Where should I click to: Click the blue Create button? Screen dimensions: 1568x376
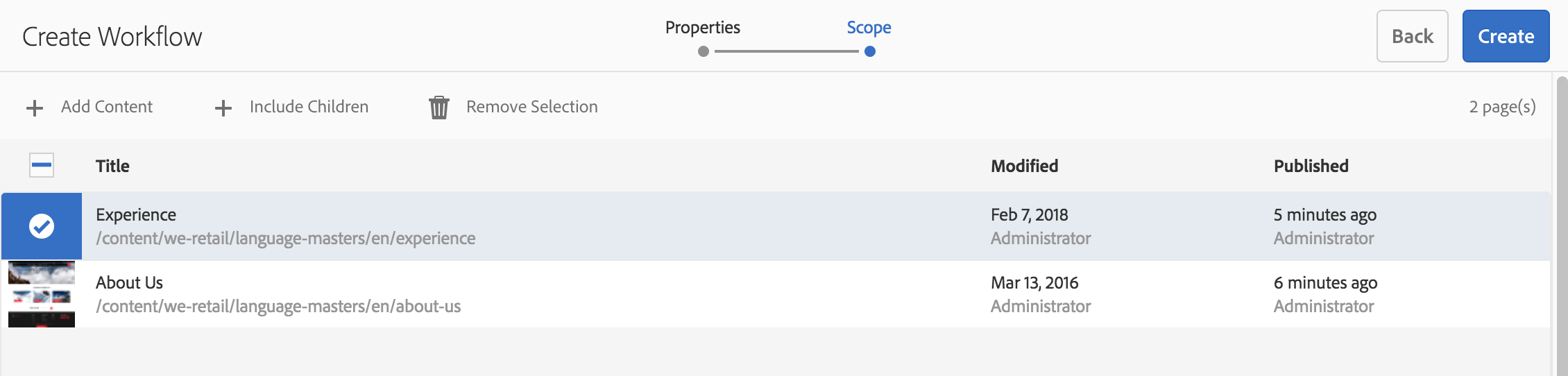pos(1506,36)
